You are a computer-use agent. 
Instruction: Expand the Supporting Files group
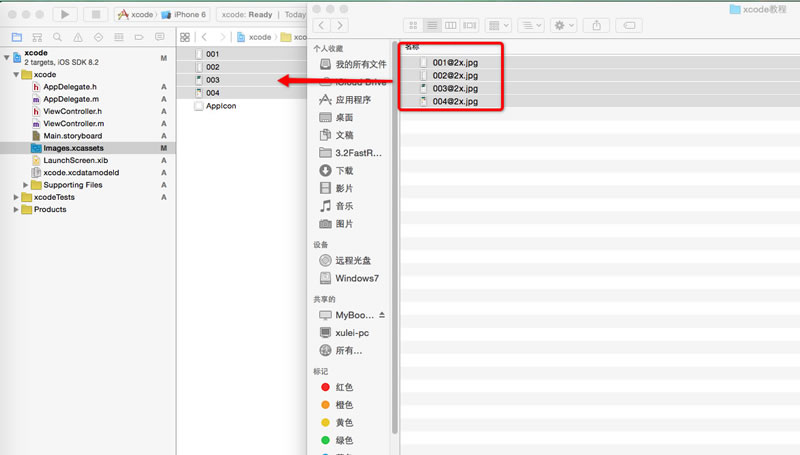click(x=26, y=185)
